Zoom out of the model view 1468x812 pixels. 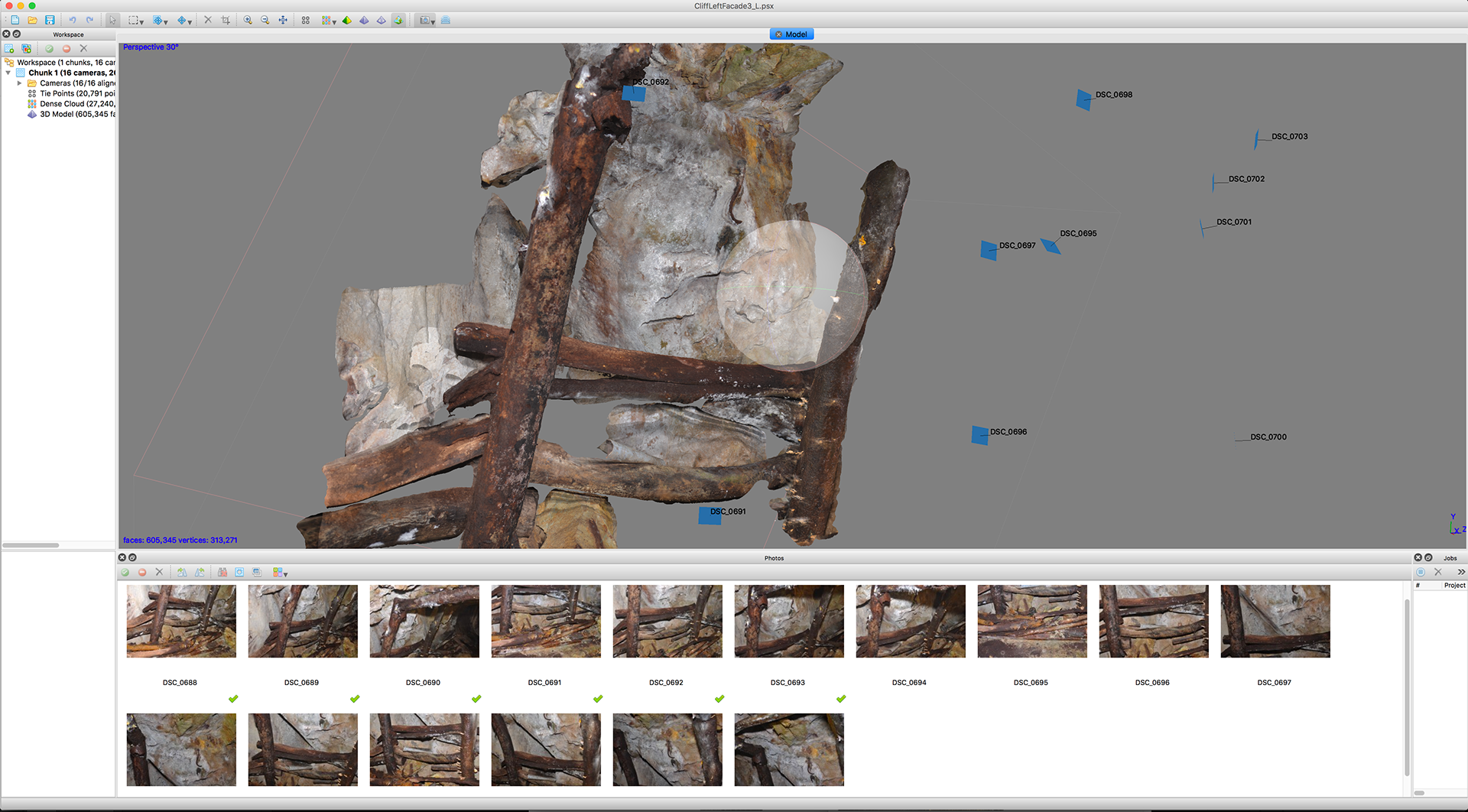[265, 20]
